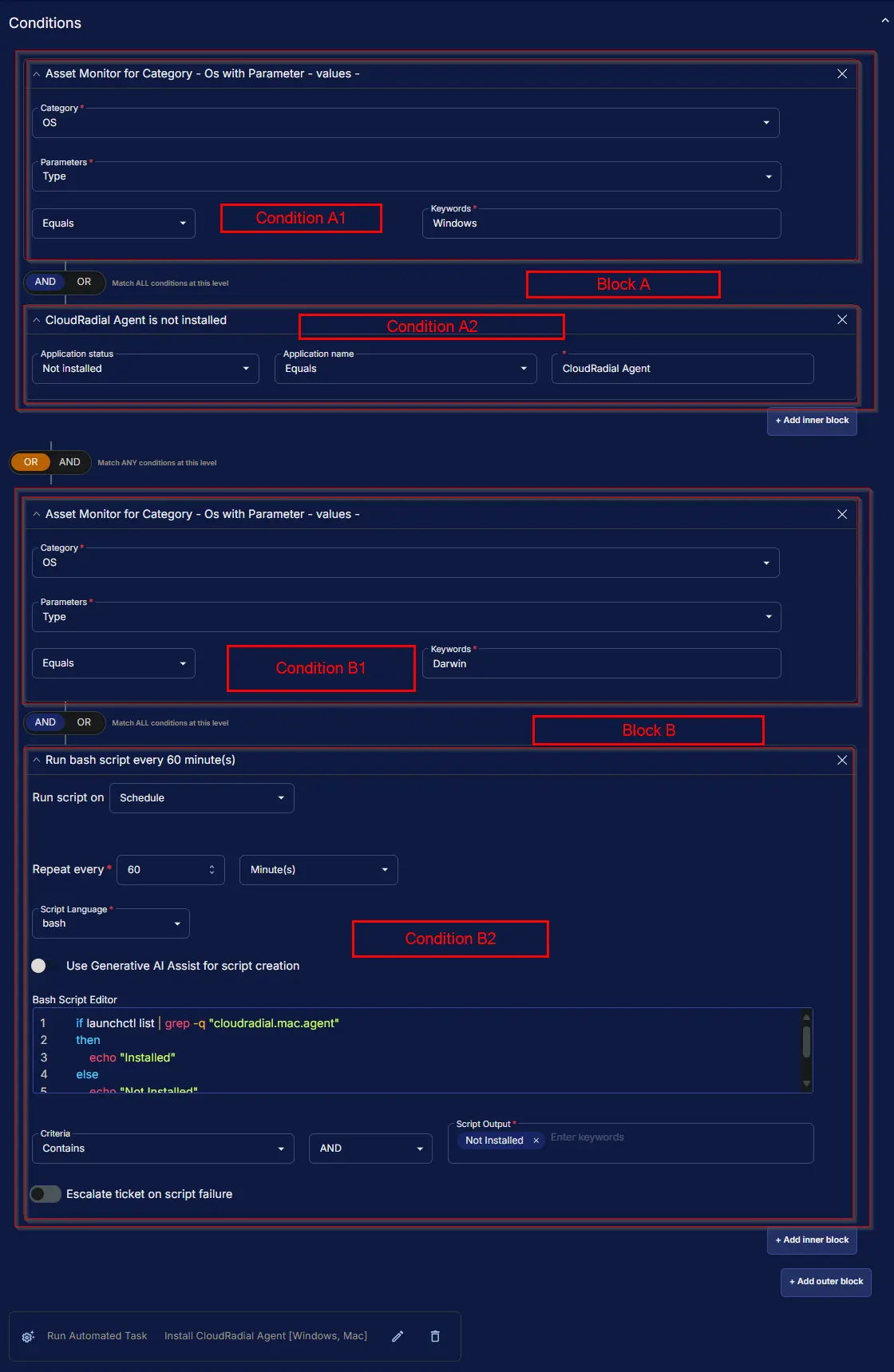
Task: Switch the outer block operator to AND
Action: coord(69,462)
